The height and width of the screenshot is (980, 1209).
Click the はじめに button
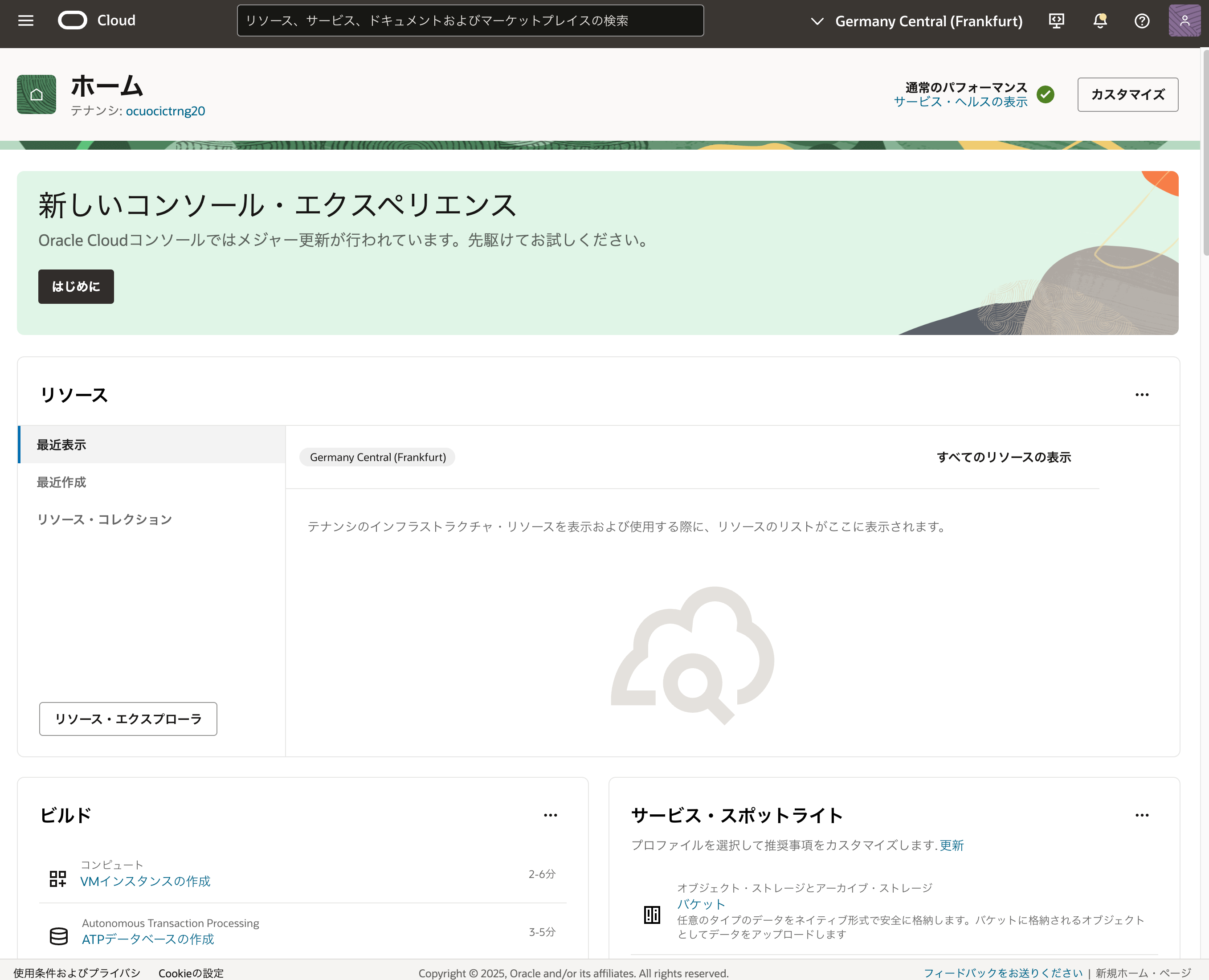pyautogui.click(x=76, y=287)
